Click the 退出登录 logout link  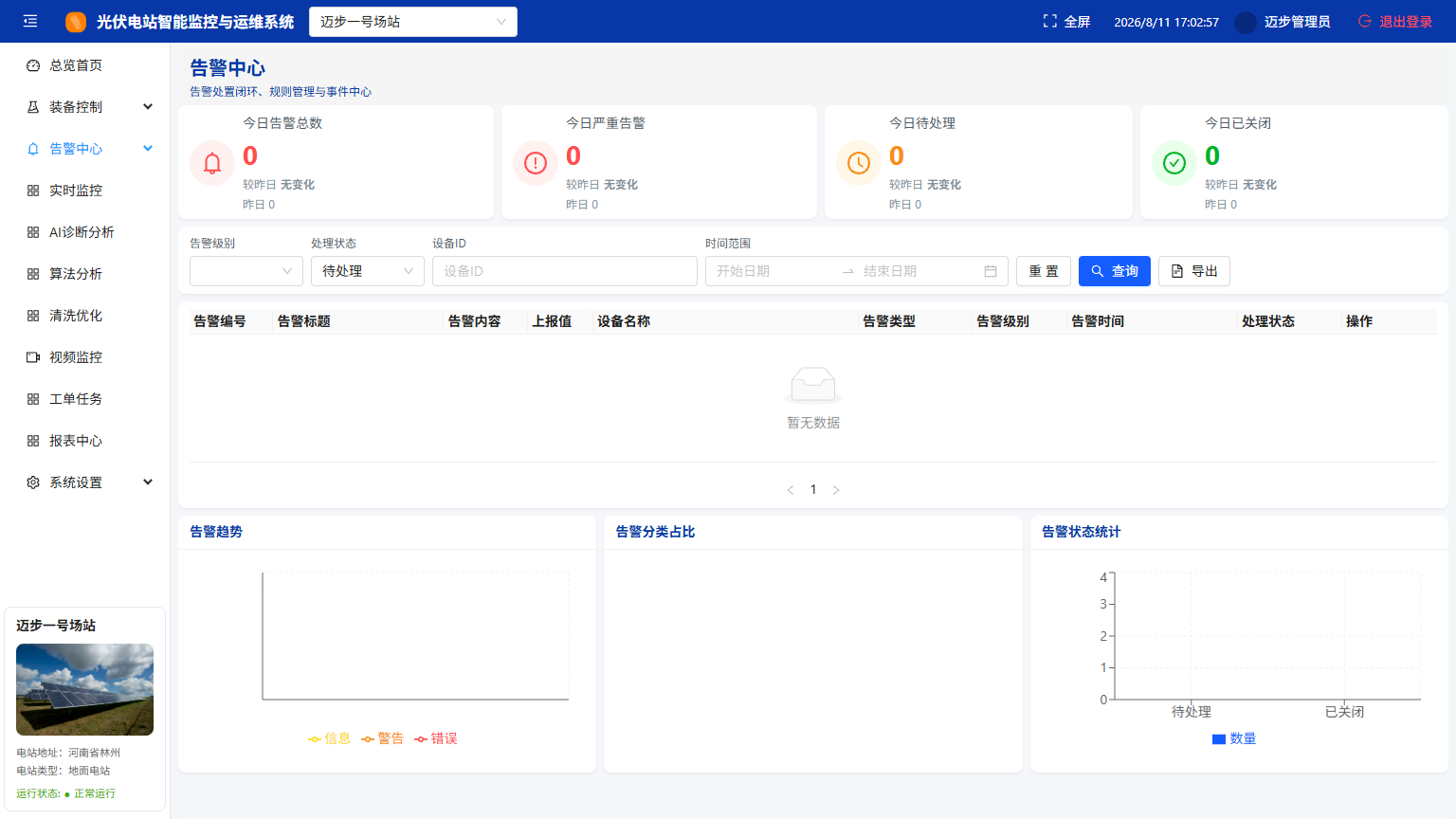[x=1395, y=22]
